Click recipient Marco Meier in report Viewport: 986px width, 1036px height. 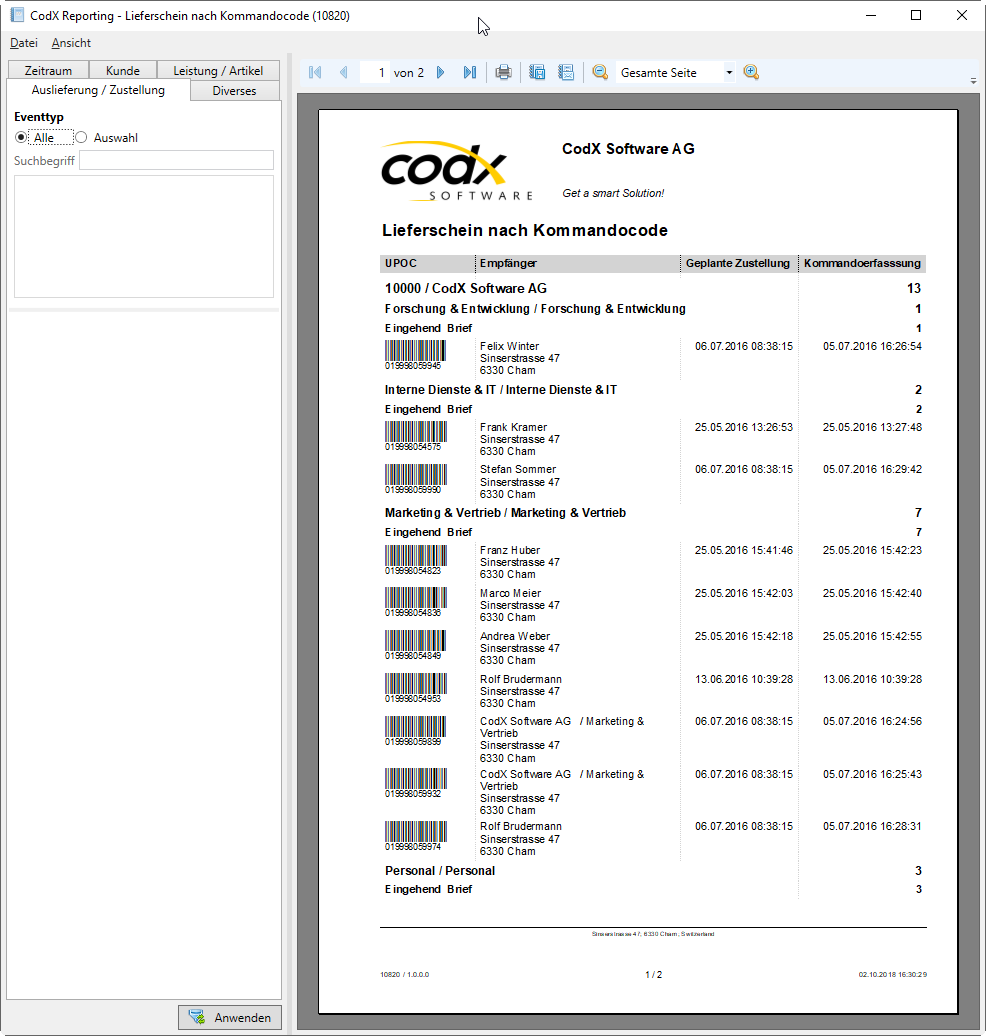click(511, 593)
